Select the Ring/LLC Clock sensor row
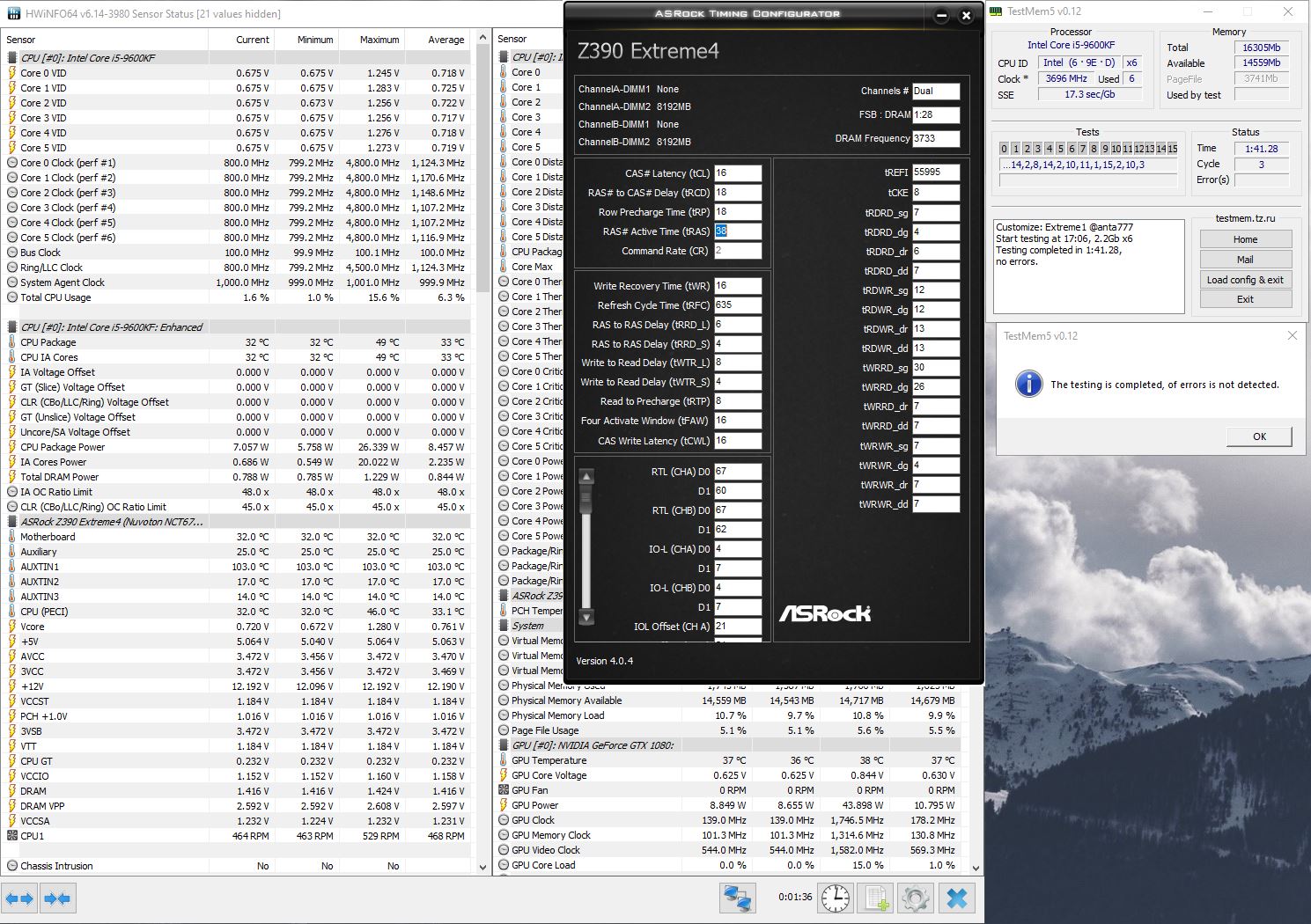This screenshot has height=924, width=1311. tap(236, 268)
